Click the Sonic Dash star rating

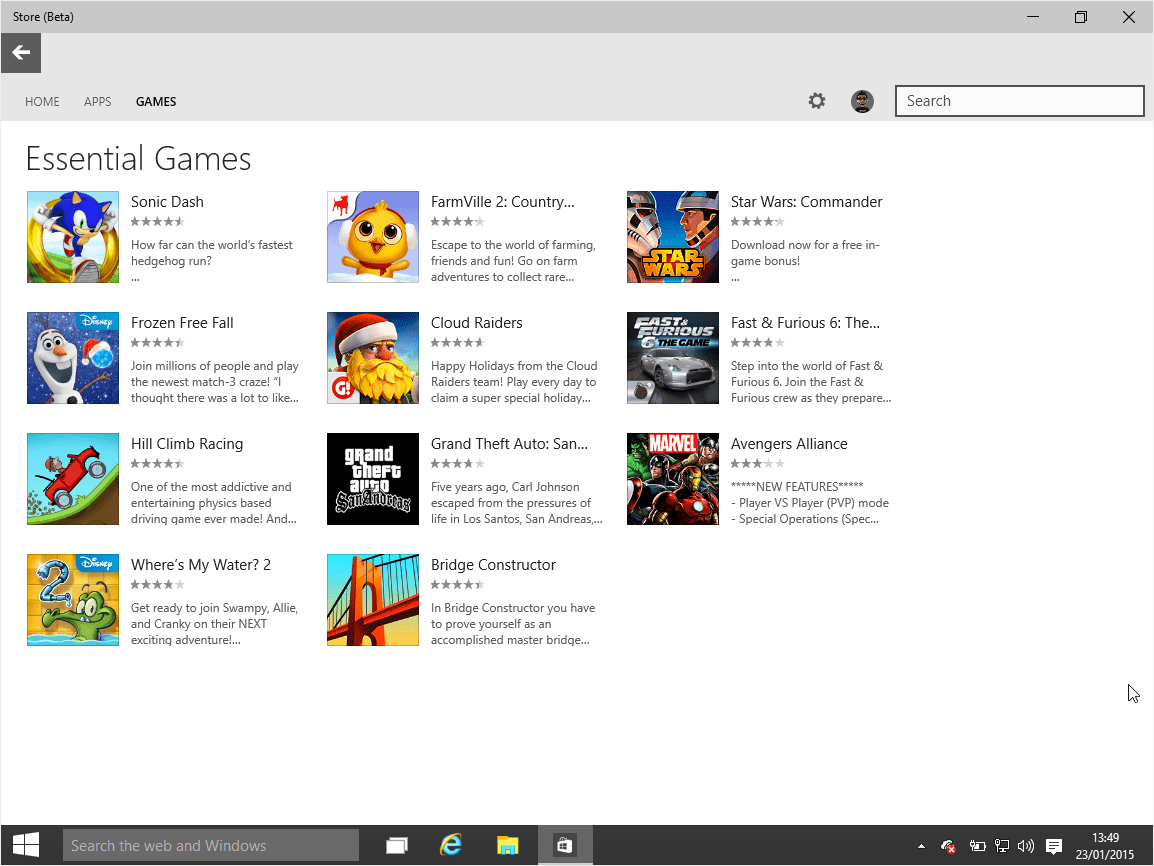pyautogui.click(x=157, y=221)
